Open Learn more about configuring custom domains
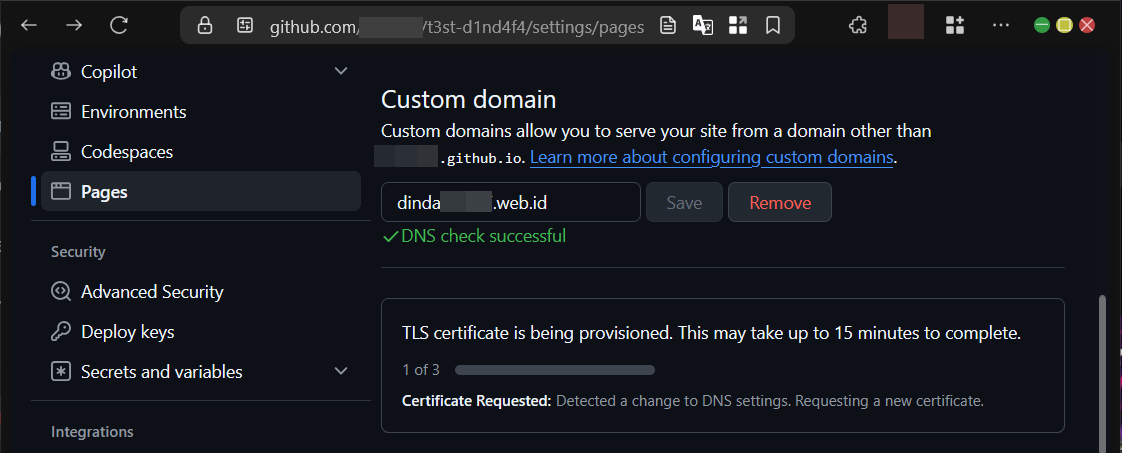This screenshot has width=1122, height=453. (x=711, y=157)
